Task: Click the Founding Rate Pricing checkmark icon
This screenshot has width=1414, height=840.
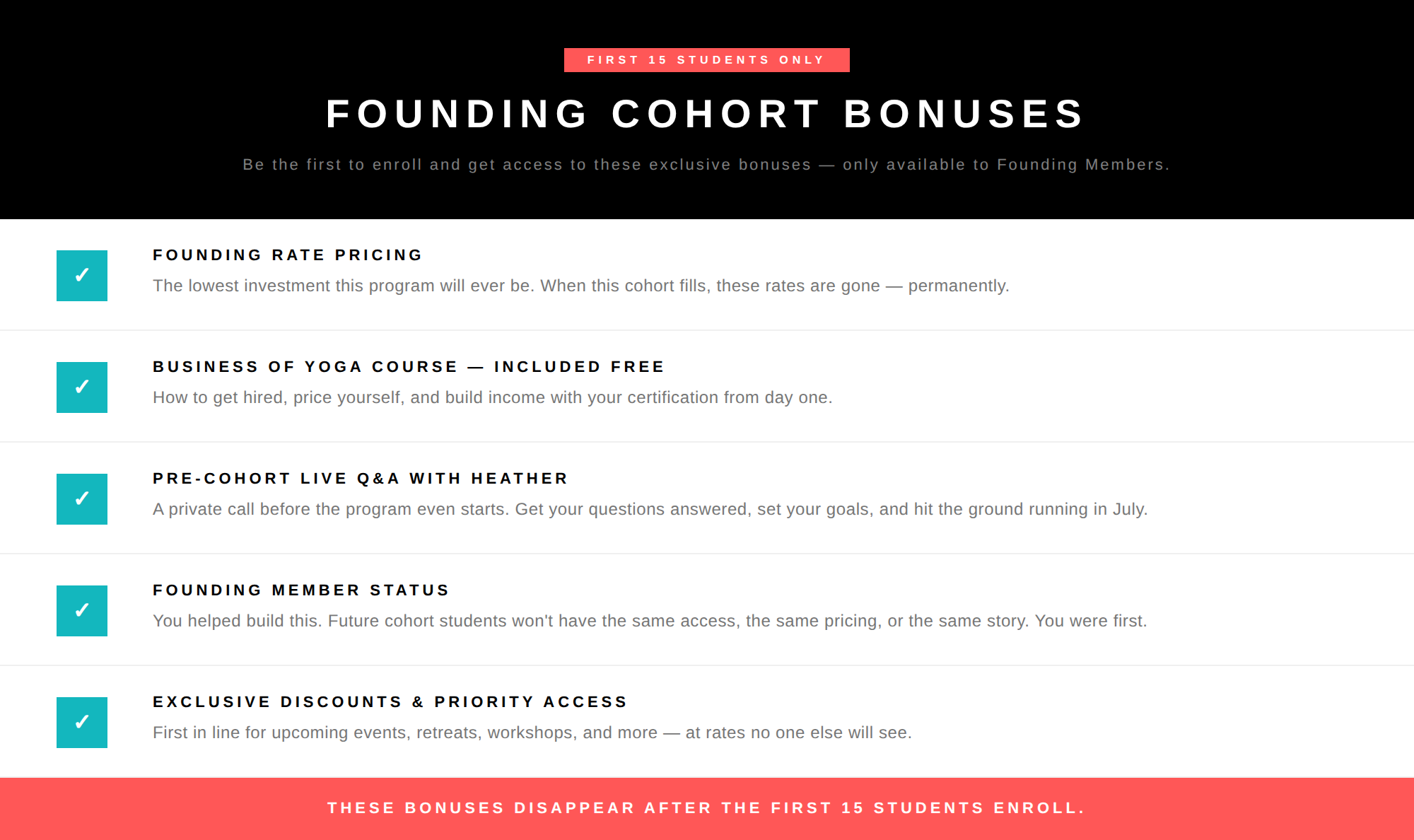Action: tap(82, 276)
